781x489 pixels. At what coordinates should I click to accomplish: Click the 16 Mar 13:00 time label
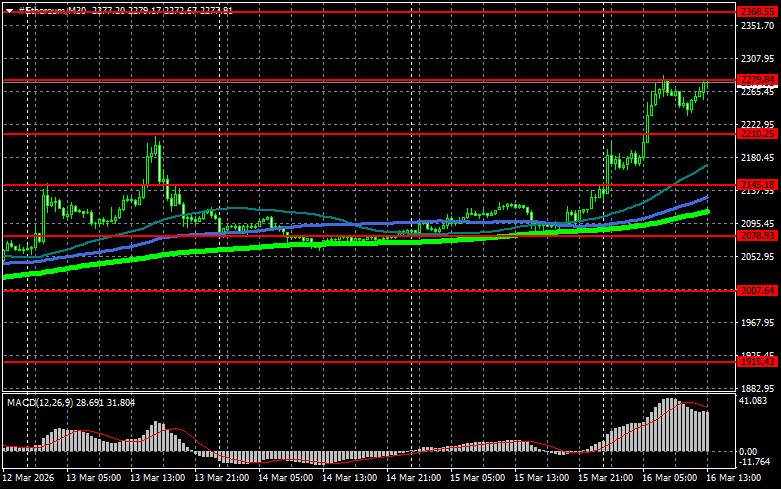coord(734,478)
